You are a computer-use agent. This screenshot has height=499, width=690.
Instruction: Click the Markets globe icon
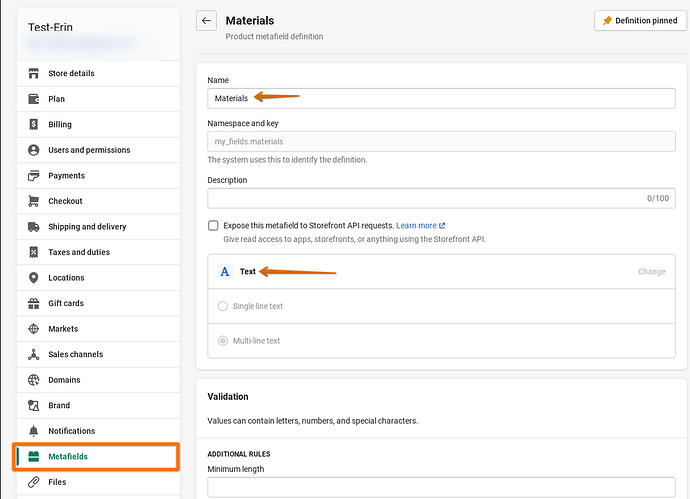tap(34, 329)
